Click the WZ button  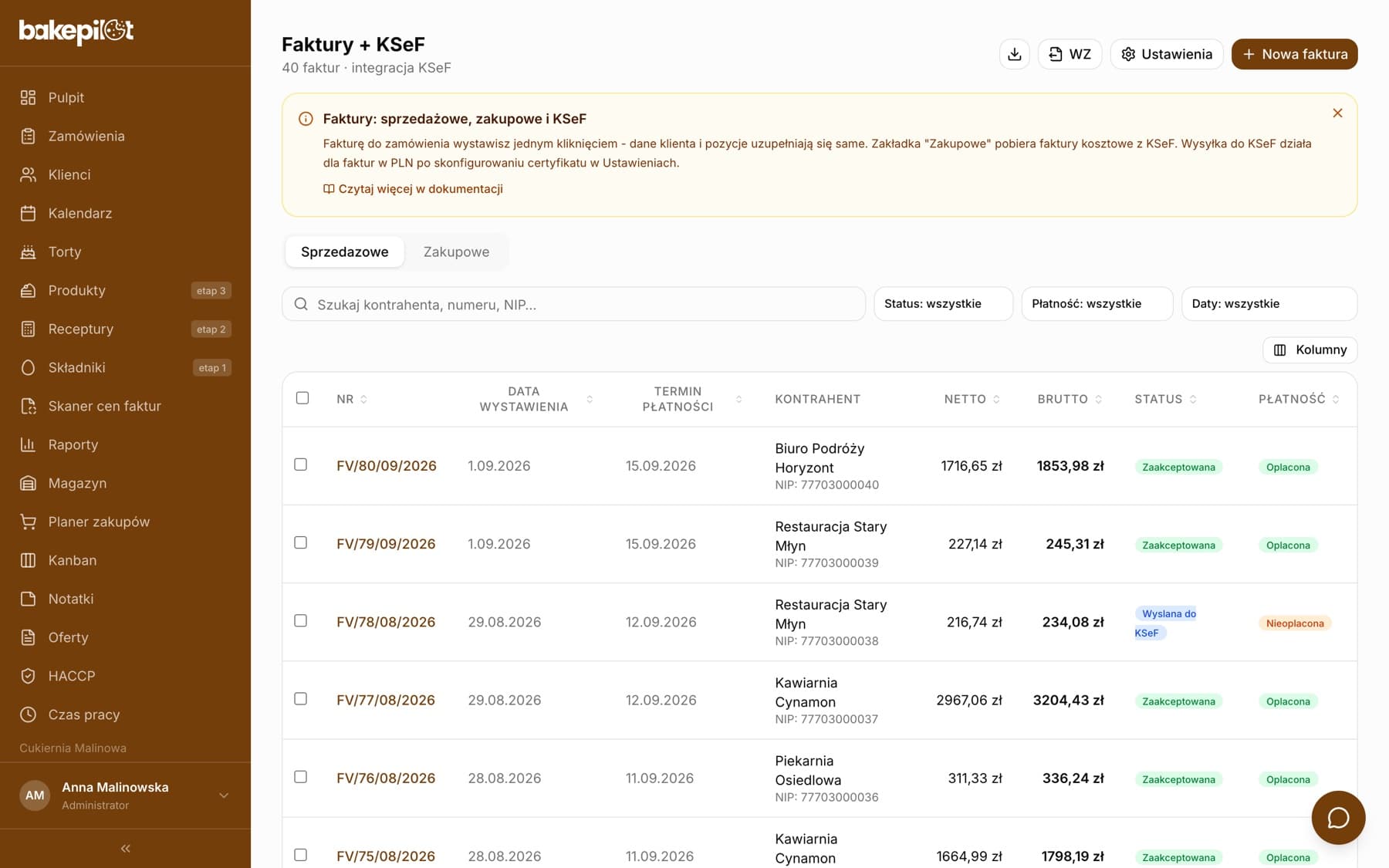(x=1070, y=54)
